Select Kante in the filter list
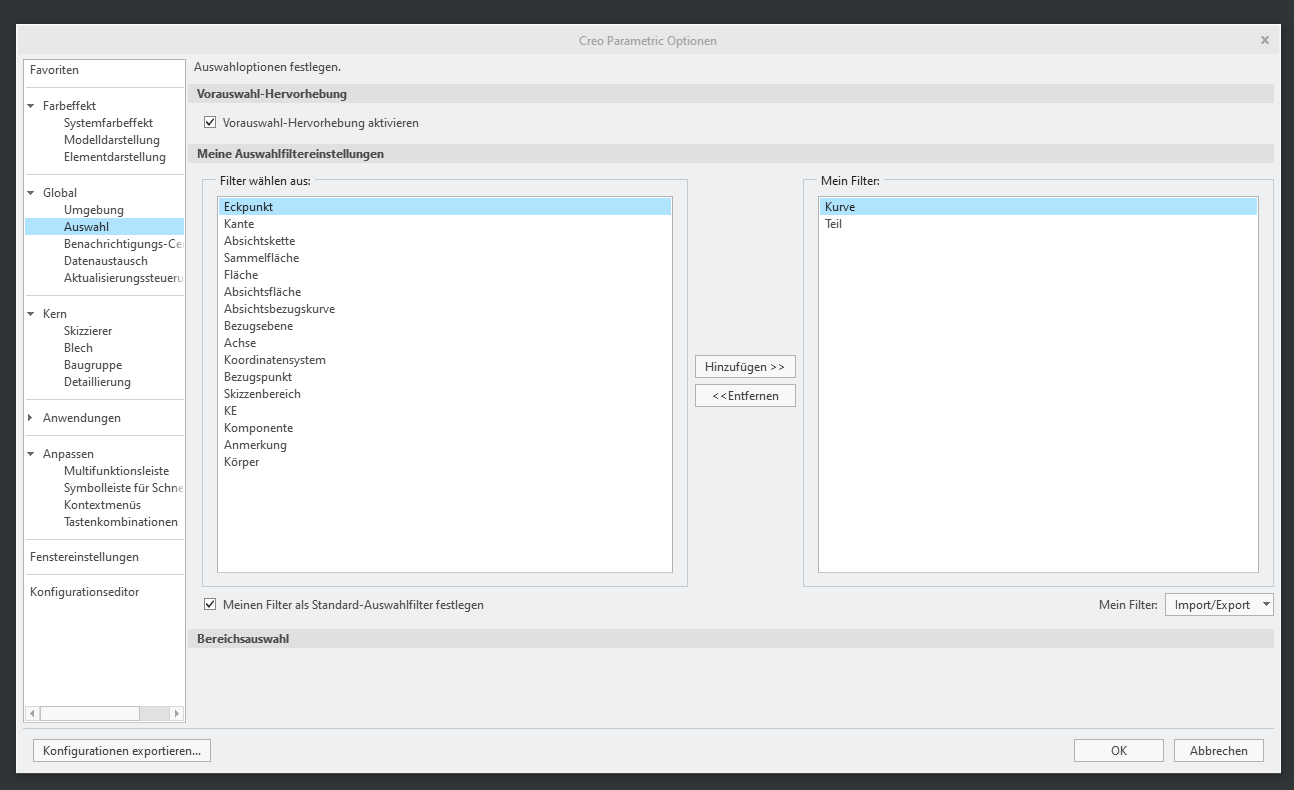This screenshot has width=1294, height=790. coord(238,223)
